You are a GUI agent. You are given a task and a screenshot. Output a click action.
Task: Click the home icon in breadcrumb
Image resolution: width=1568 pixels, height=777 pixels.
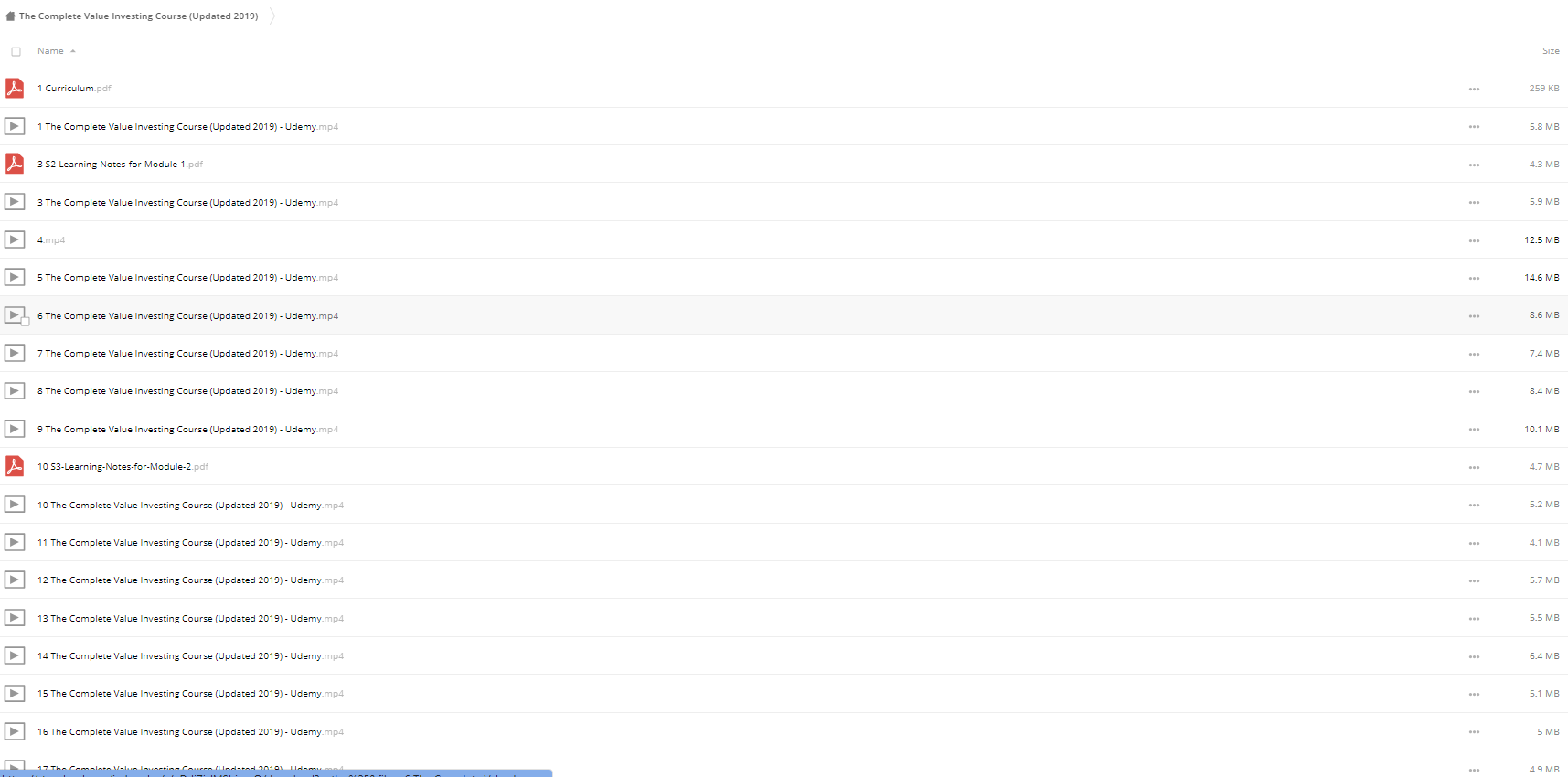pyautogui.click(x=11, y=16)
